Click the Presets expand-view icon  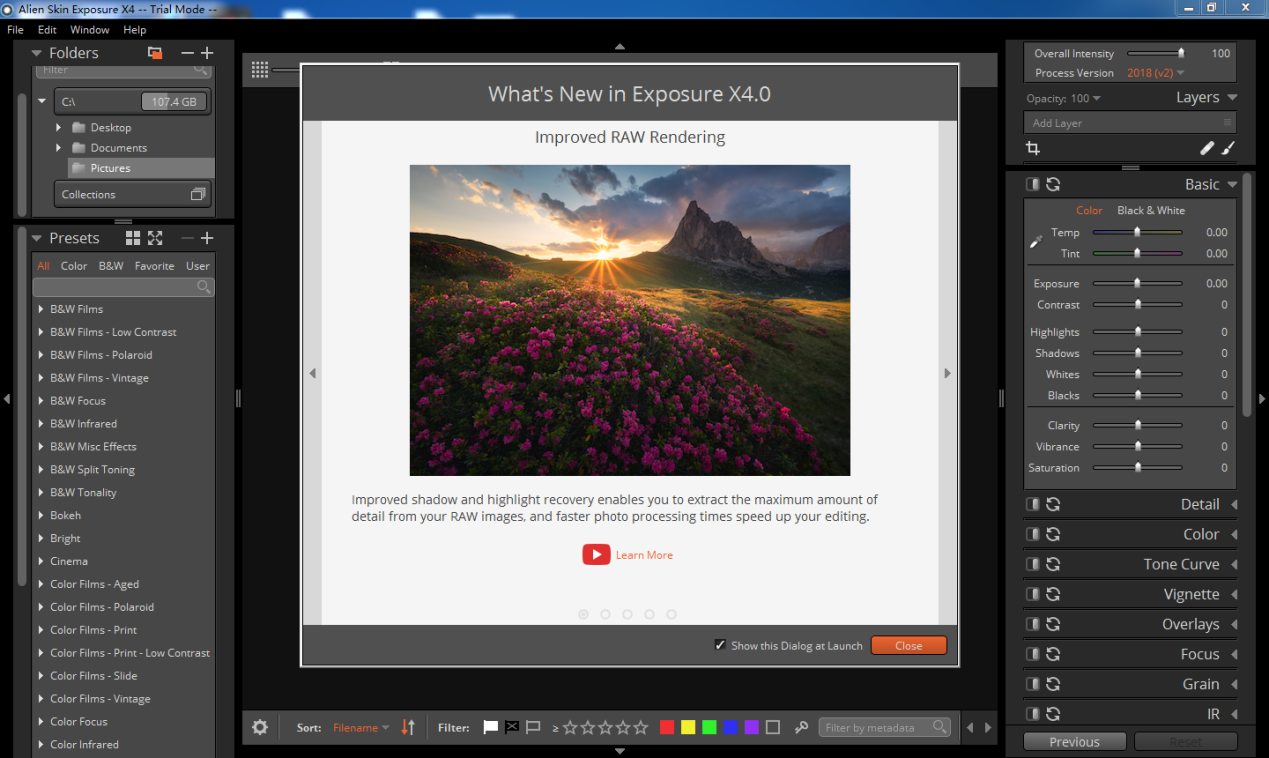point(155,238)
